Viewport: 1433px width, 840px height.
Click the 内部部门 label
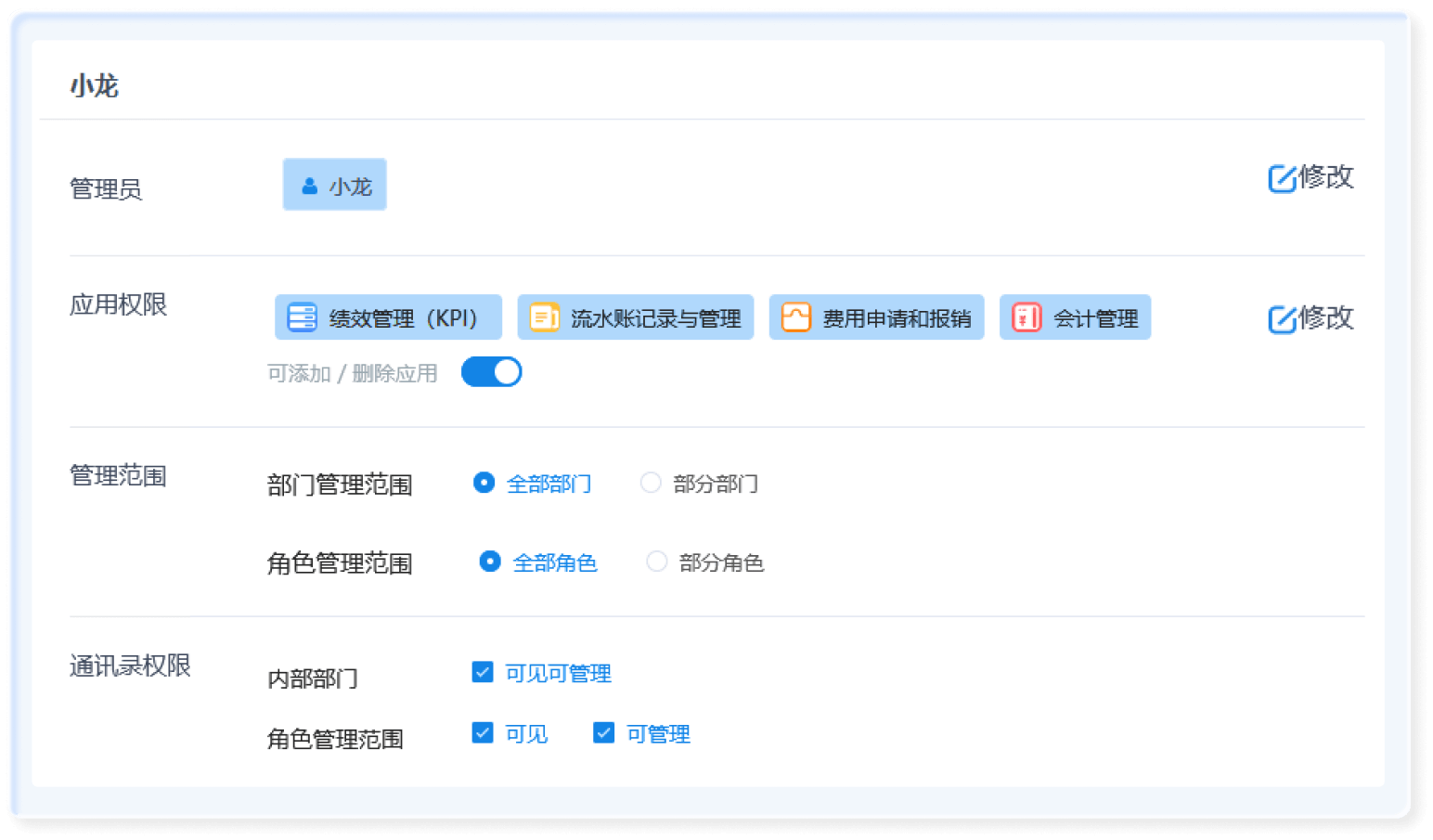point(313,678)
